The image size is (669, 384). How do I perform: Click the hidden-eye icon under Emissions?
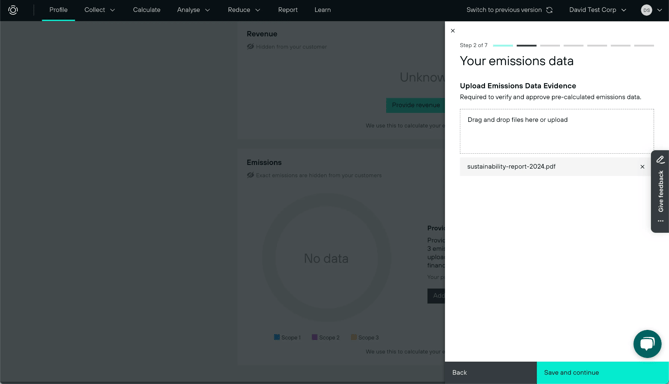(250, 175)
